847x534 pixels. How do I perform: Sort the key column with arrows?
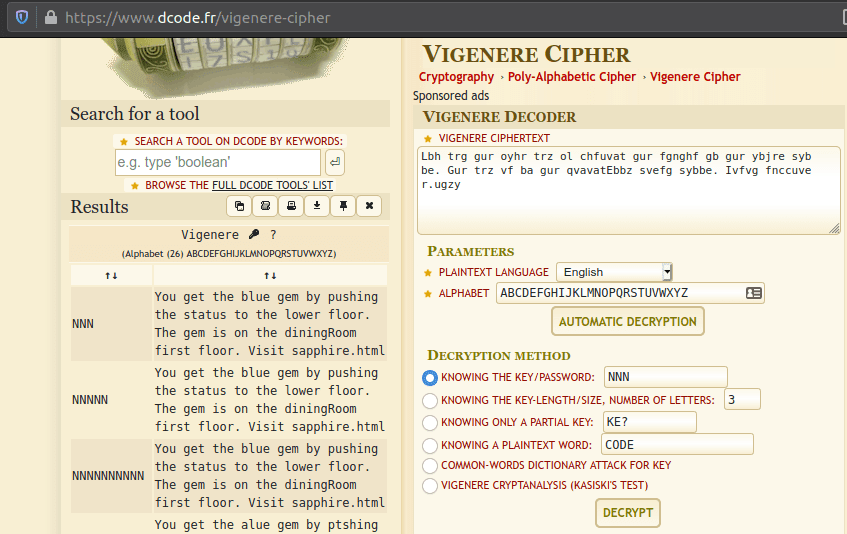point(111,275)
